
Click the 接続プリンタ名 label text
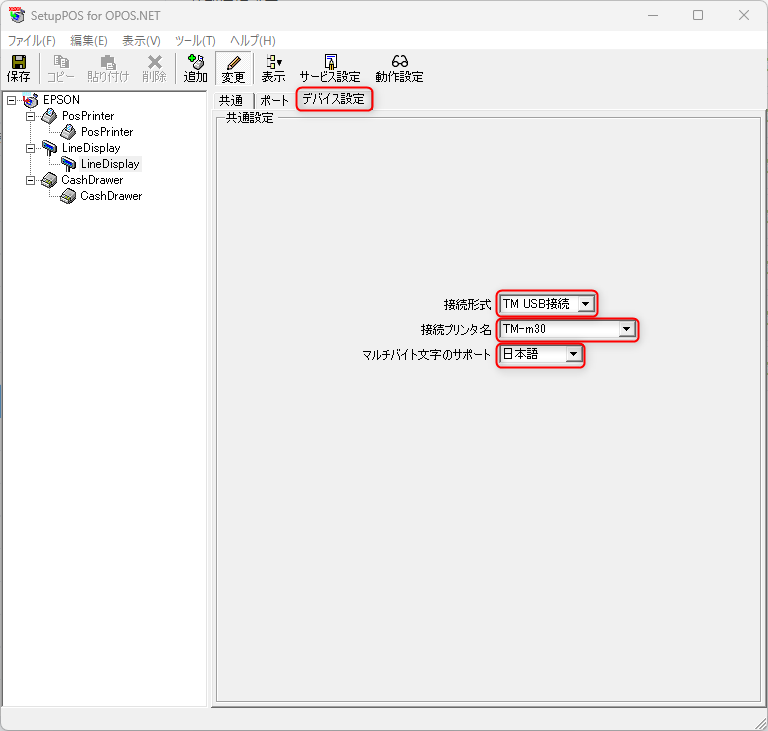pos(456,330)
